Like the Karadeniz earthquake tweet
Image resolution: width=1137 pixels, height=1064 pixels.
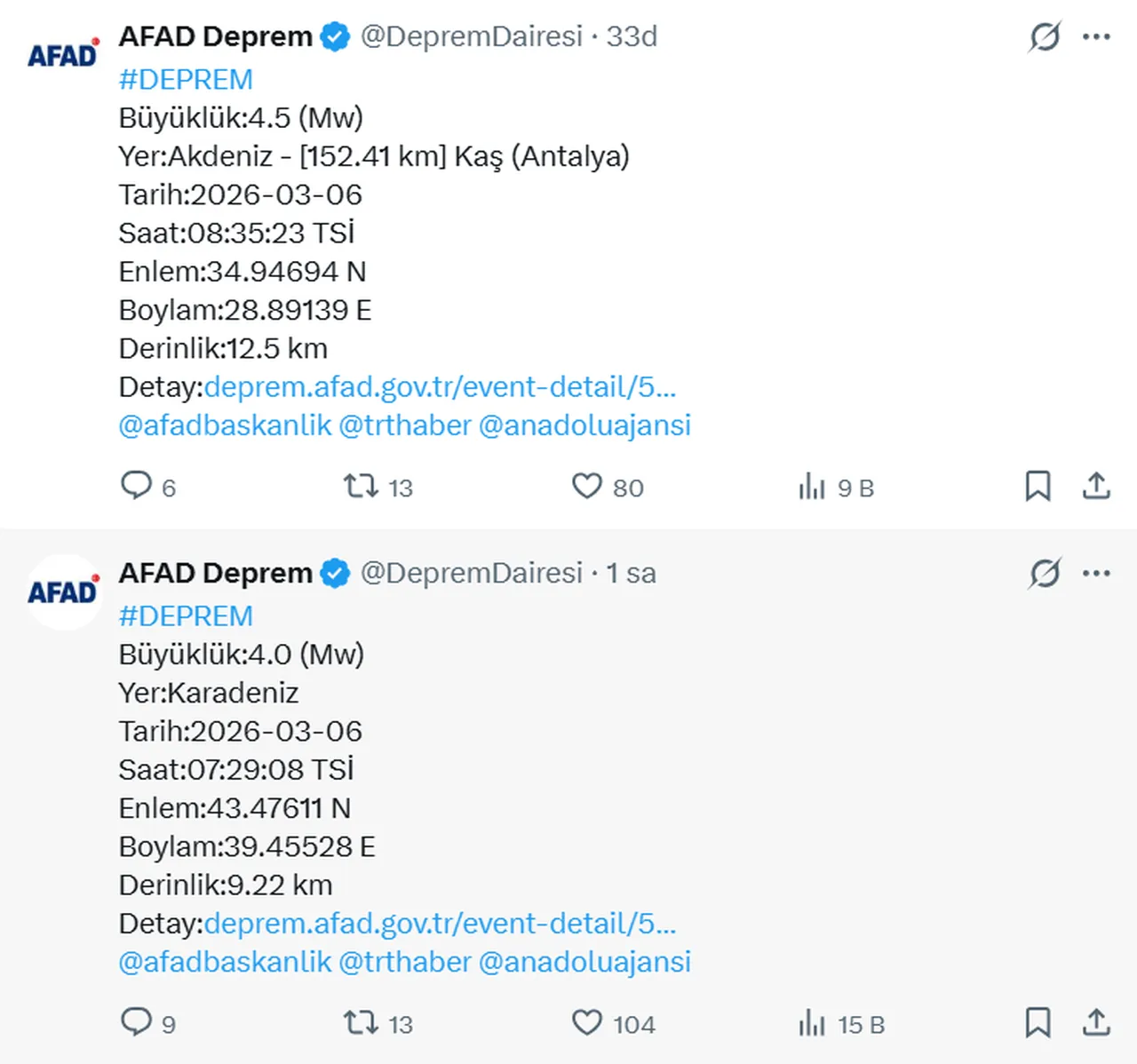coord(587,1023)
